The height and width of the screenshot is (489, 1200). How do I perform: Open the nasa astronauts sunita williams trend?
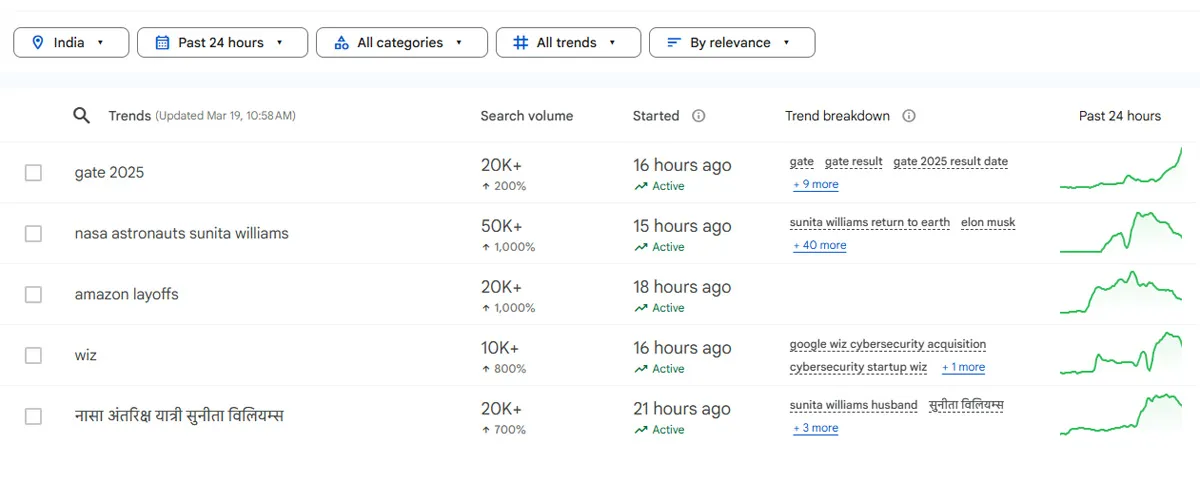point(182,234)
